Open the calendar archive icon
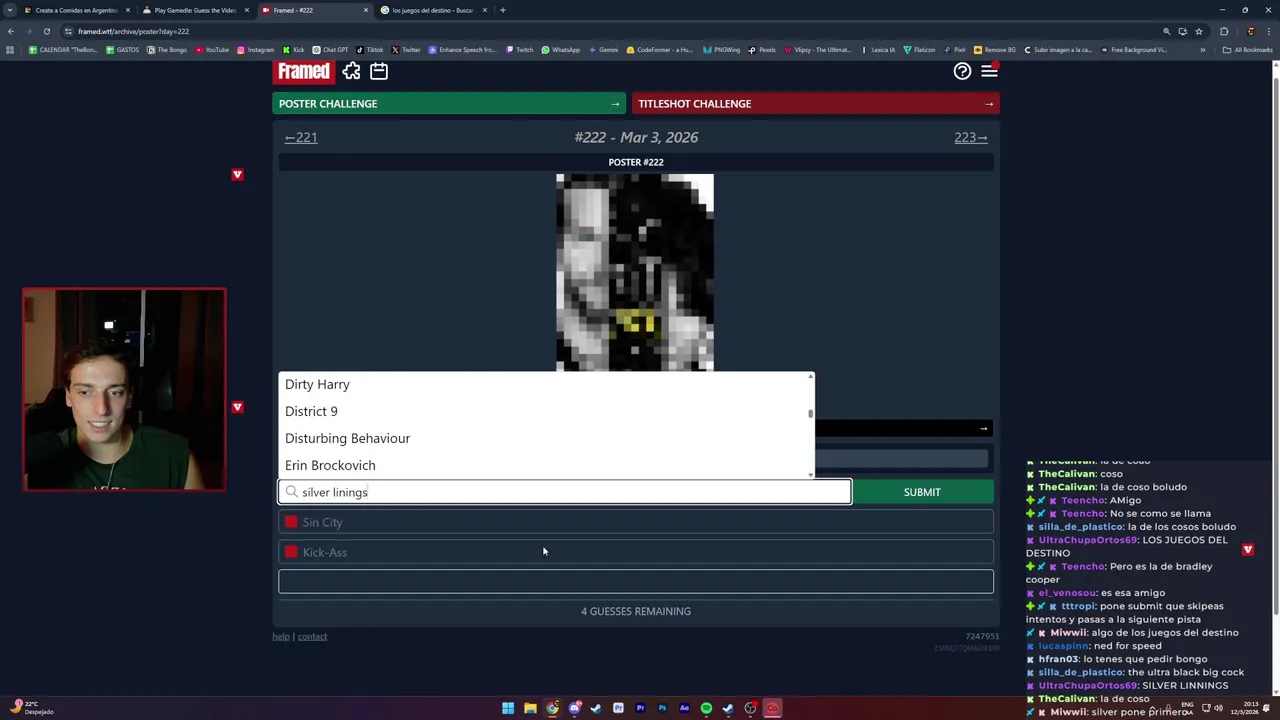1280x720 pixels. [x=379, y=71]
